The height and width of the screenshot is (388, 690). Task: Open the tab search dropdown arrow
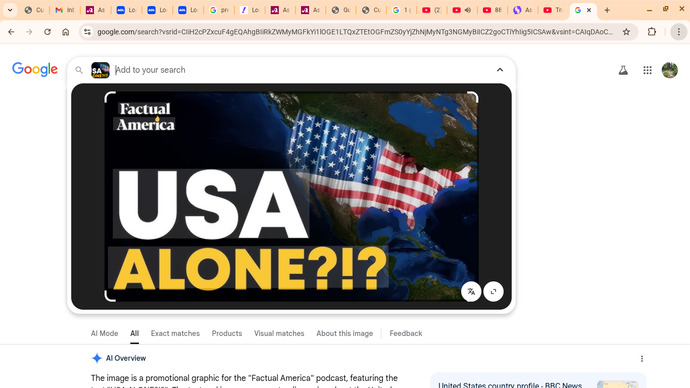click(x=10, y=10)
